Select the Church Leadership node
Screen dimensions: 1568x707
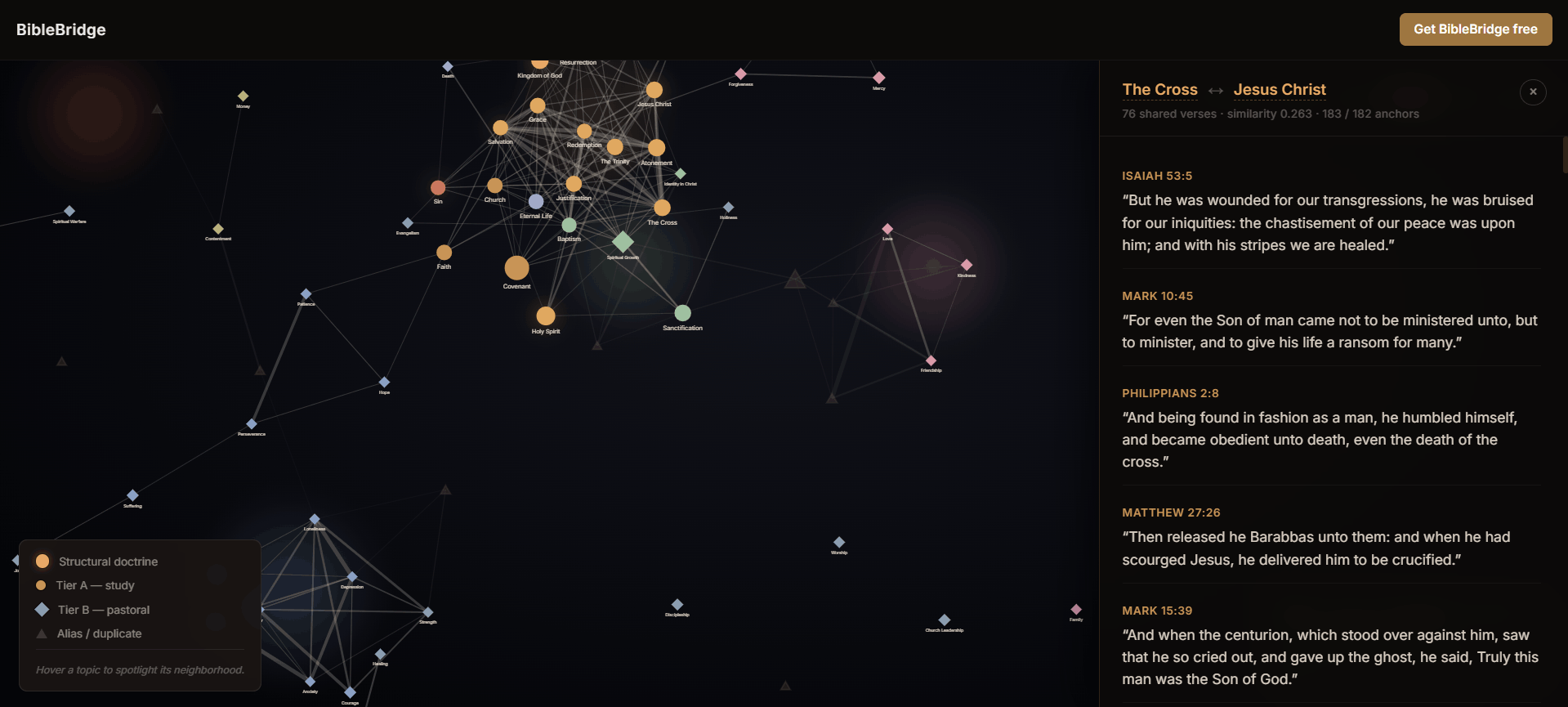tap(945, 620)
